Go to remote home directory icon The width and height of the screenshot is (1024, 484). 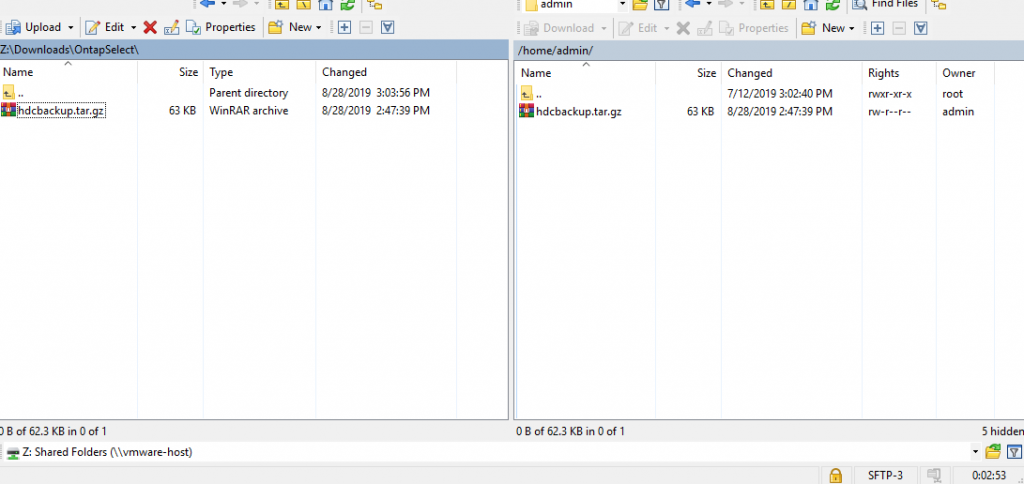(810, 5)
